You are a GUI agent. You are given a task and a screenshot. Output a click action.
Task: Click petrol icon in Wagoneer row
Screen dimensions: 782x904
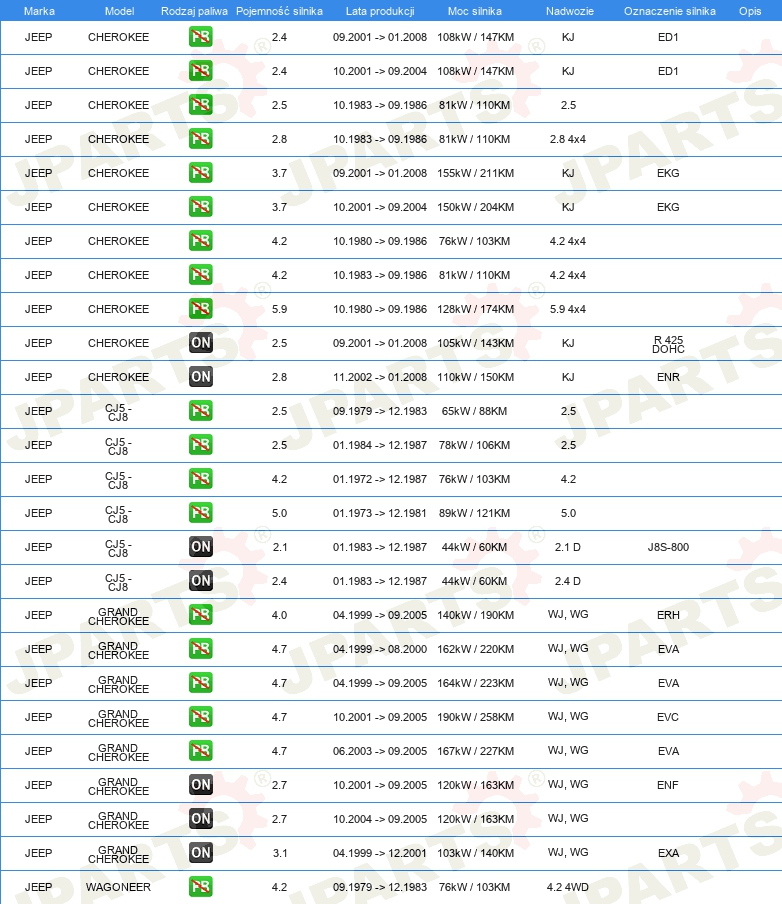pyautogui.click(x=201, y=887)
